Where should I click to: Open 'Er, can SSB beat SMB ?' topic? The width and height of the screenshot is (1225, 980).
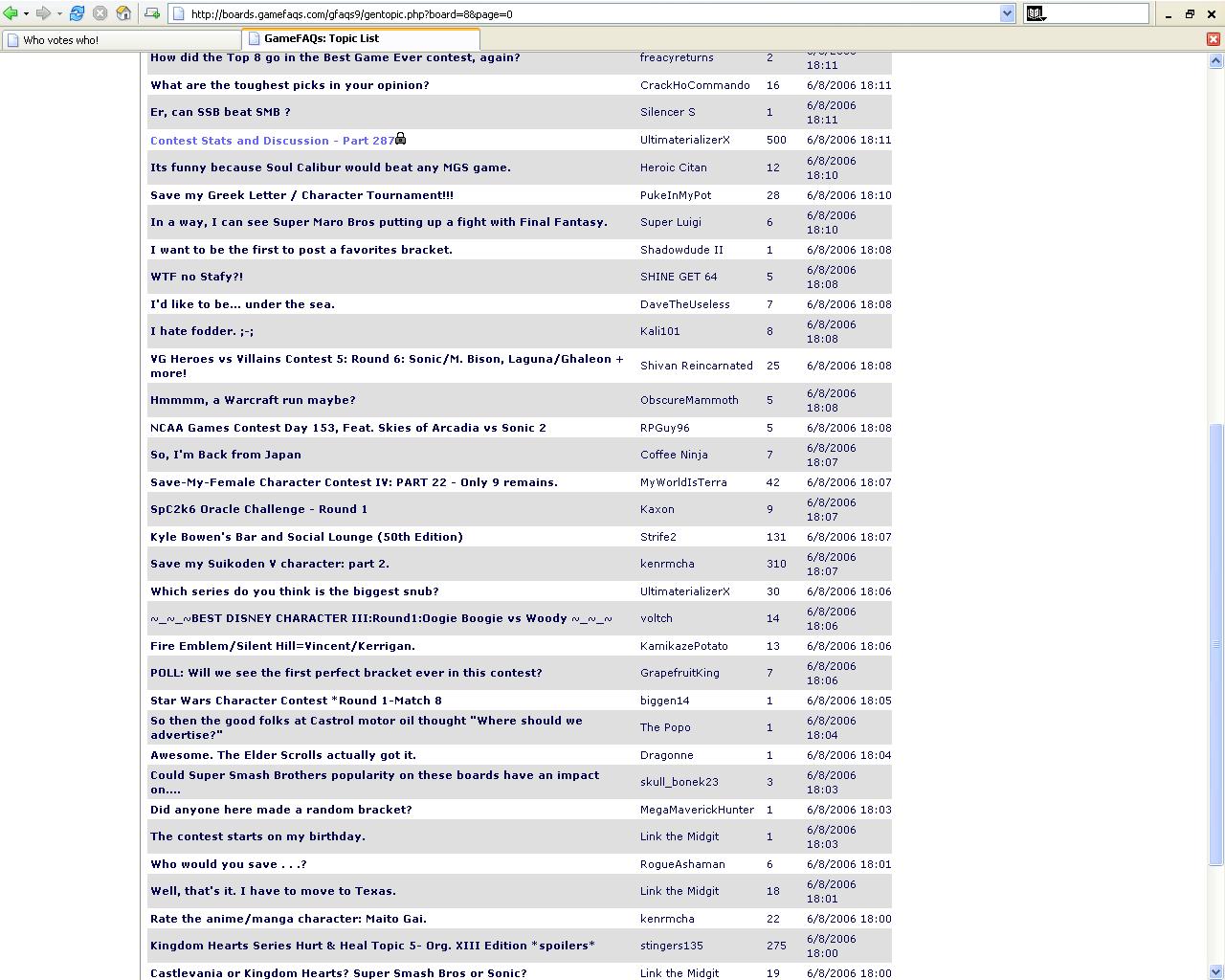(x=220, y=112)
